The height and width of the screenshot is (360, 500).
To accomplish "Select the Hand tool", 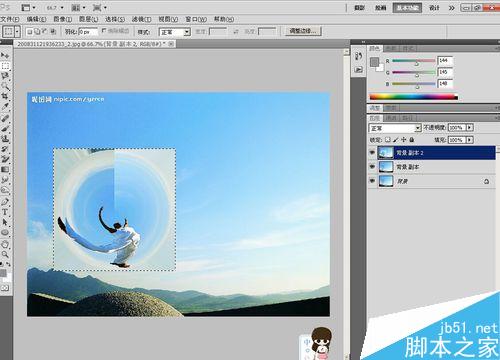I will 5,244.
